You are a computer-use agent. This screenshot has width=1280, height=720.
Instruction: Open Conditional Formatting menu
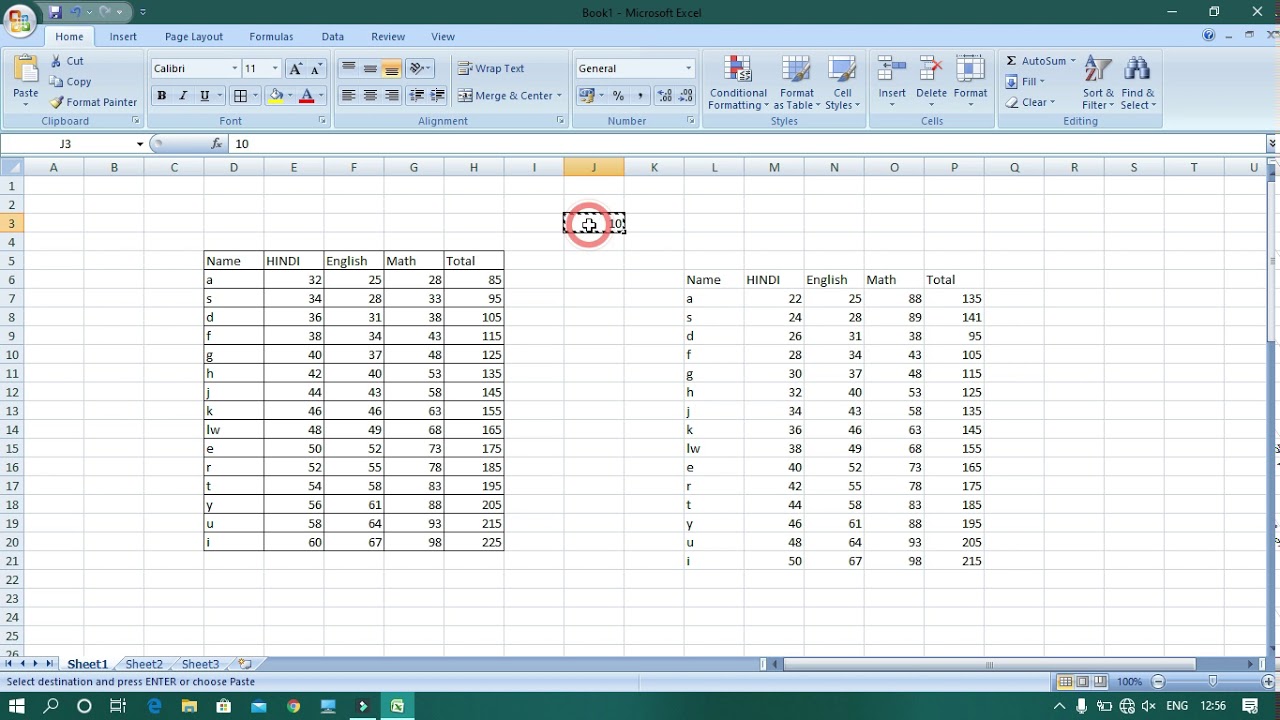[738, 83]
